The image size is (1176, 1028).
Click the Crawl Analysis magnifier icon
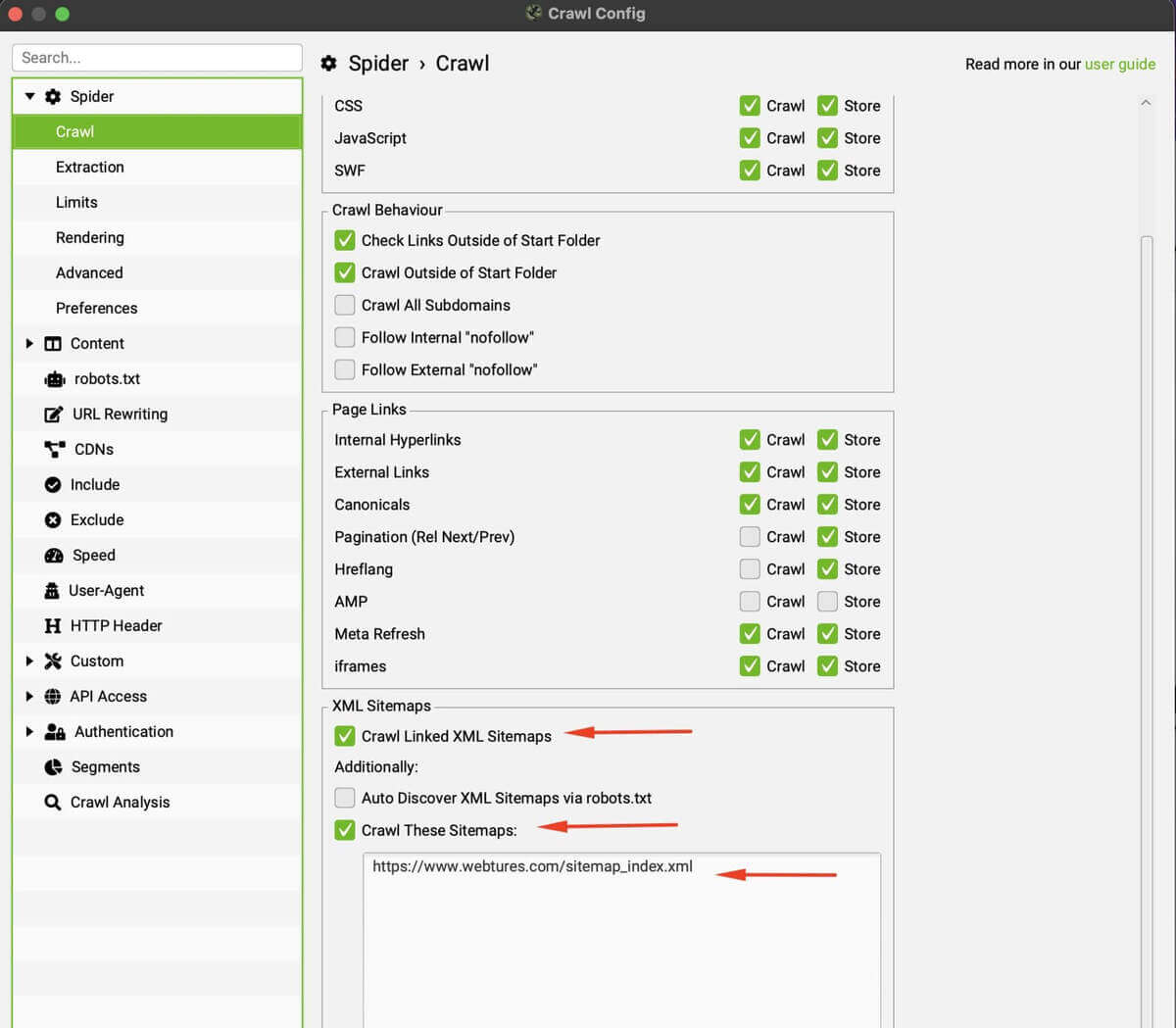click(x=53, y=803)
